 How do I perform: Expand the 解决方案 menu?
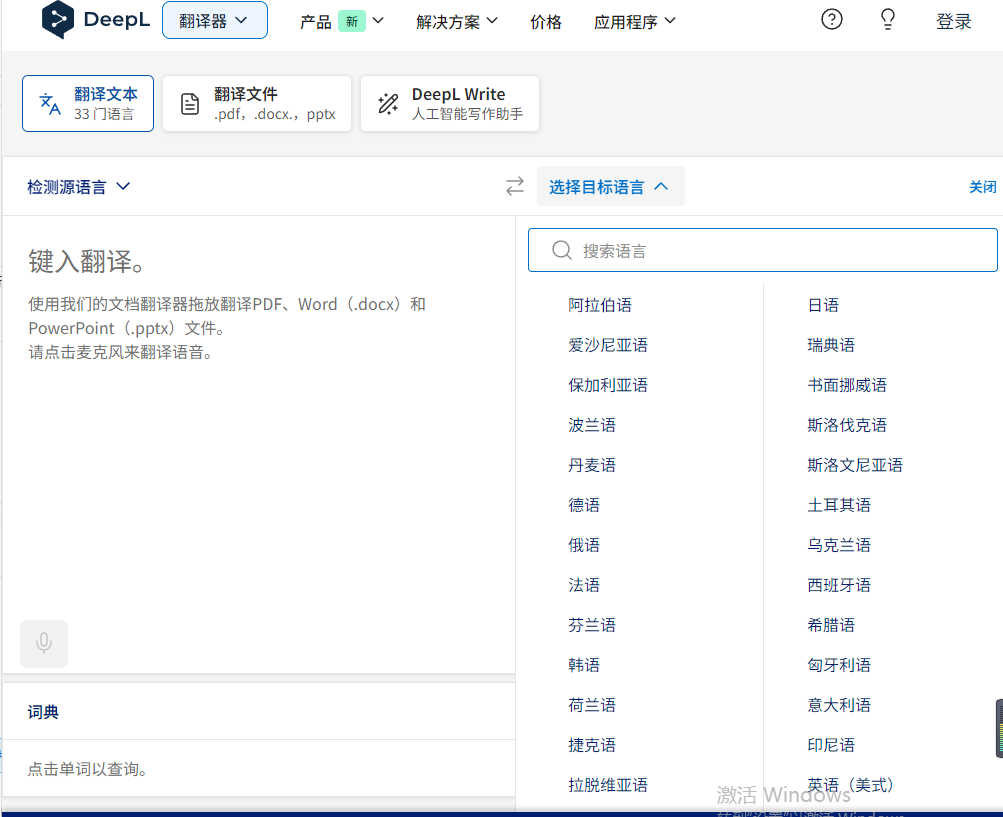(457, 22)
